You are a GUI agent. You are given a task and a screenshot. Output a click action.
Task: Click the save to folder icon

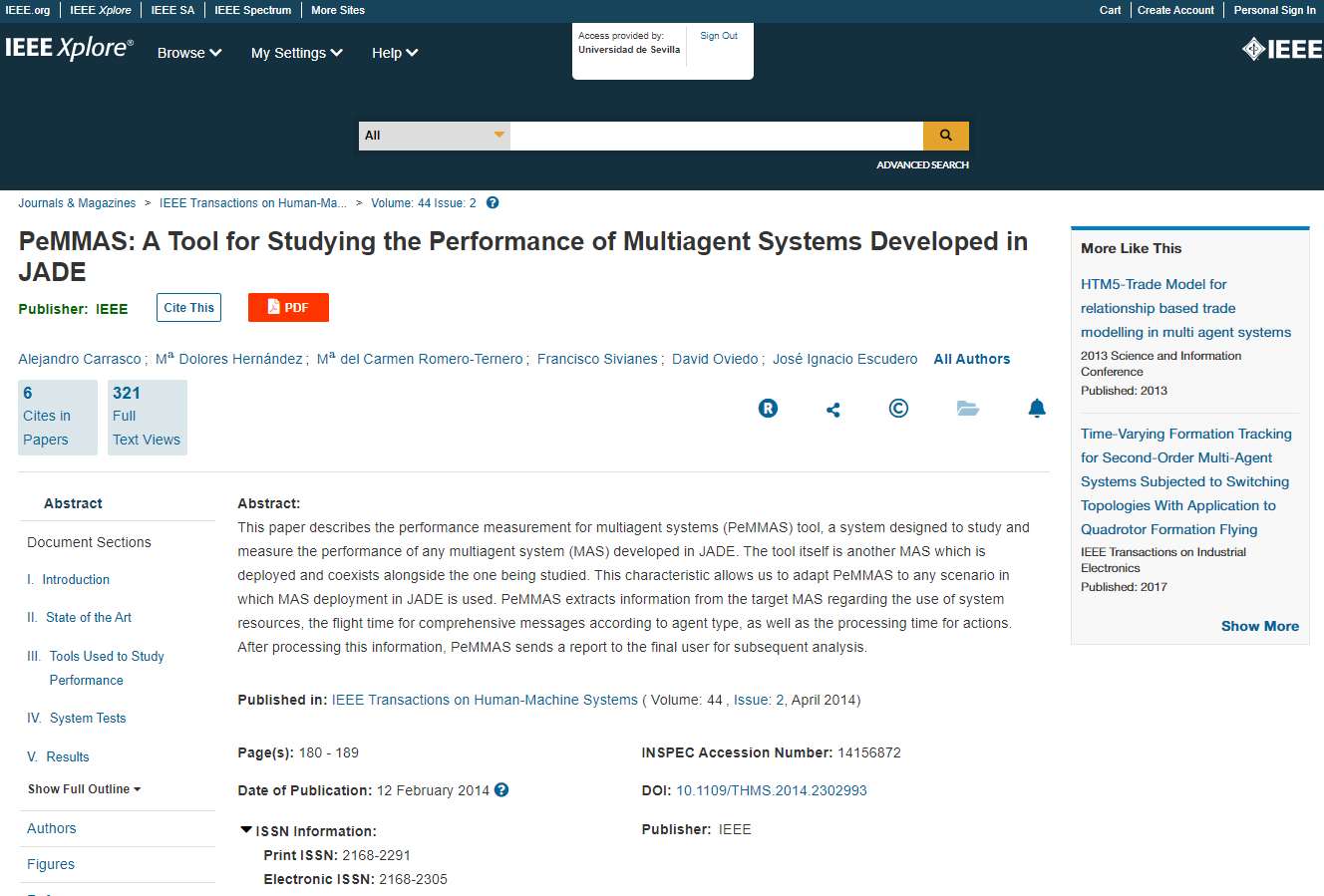coord(967,409)
